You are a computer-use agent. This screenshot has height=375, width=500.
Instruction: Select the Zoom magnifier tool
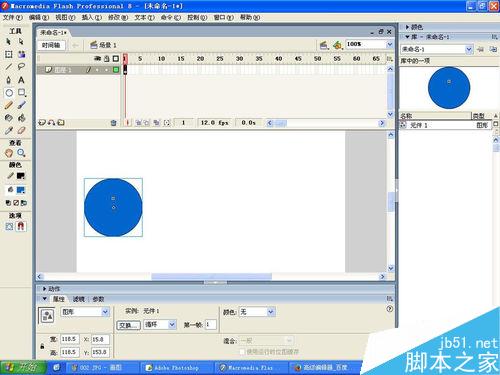(x=21, y=153)
